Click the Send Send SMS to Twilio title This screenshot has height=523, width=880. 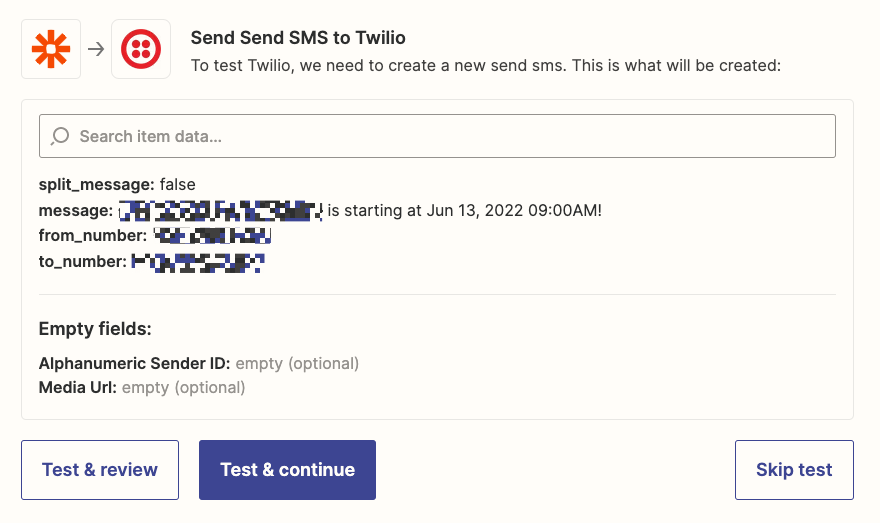[298, 38]
